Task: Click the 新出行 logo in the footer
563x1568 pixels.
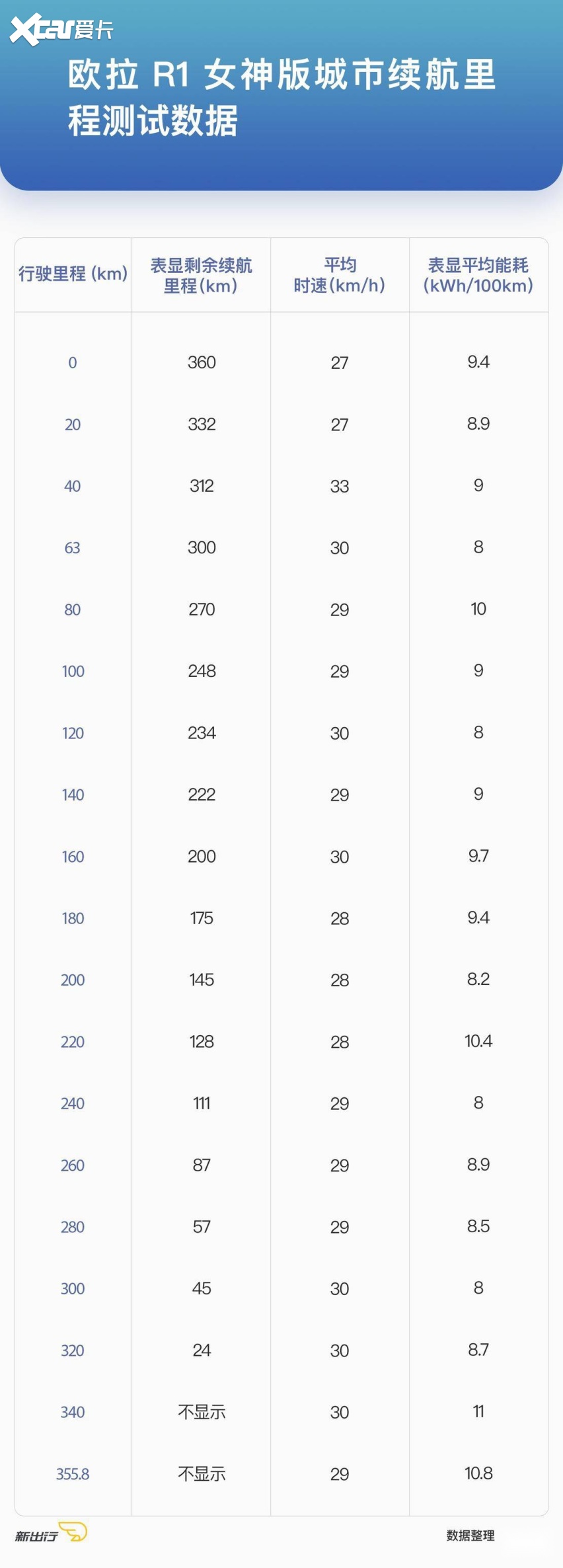Action: click(51, 1532)
